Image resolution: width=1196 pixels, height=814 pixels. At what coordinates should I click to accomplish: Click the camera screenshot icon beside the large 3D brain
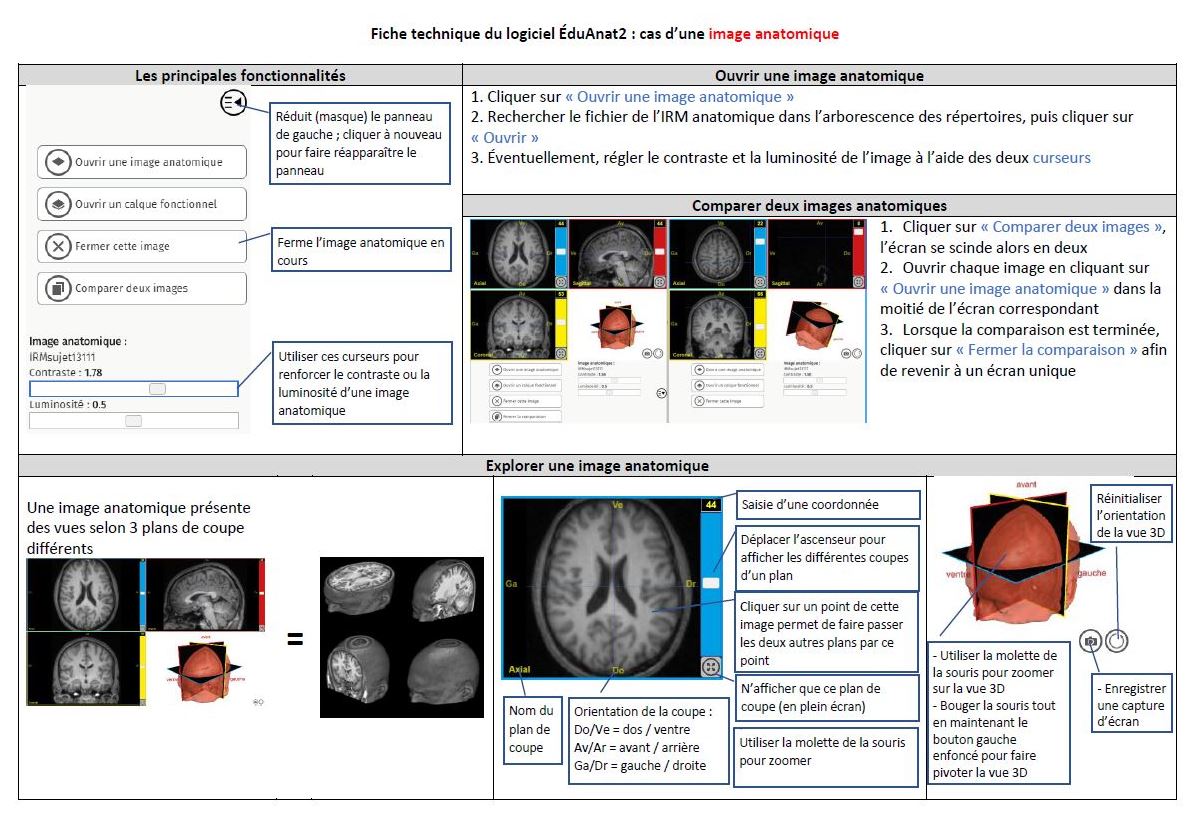pos(1092,640)
